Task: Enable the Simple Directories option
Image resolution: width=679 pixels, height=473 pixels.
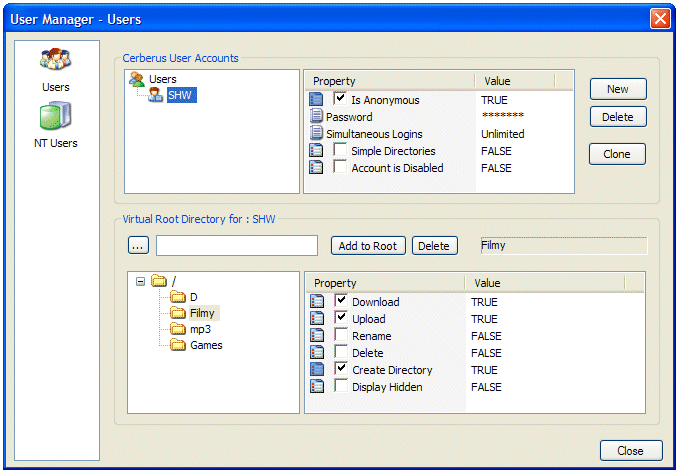Action: point(340,151)
